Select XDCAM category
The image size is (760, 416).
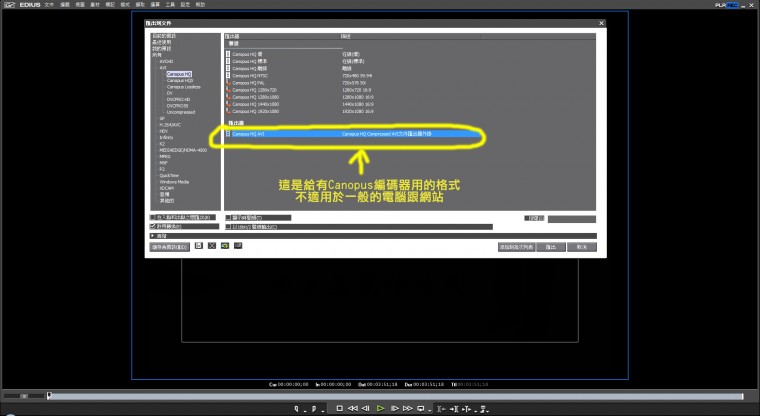(167, 188)
